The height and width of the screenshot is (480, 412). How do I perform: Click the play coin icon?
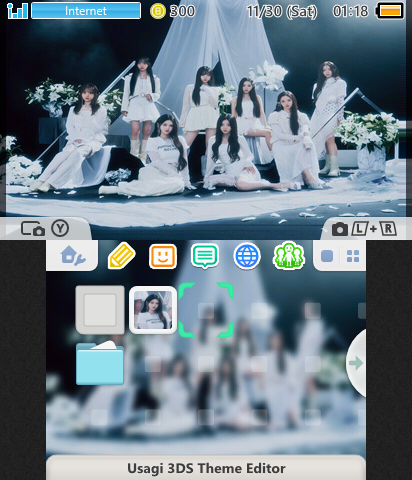click(x=158, y=11)
